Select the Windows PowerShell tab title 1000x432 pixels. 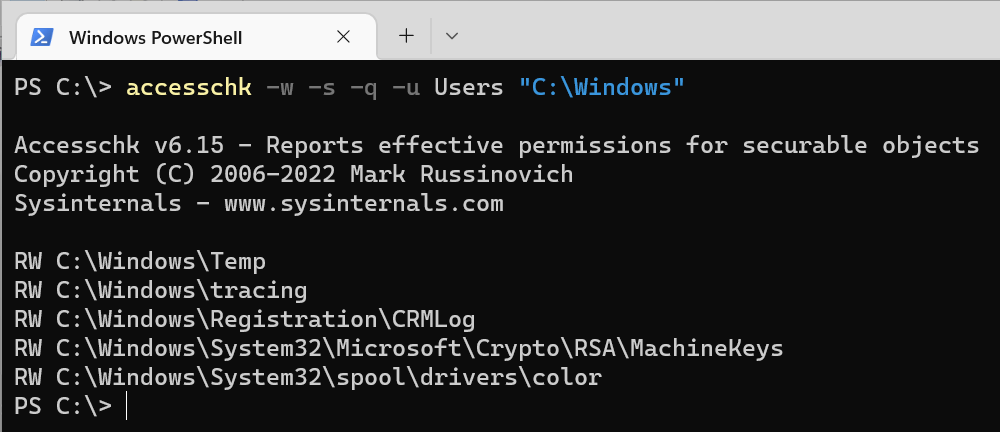pos(155,38)
